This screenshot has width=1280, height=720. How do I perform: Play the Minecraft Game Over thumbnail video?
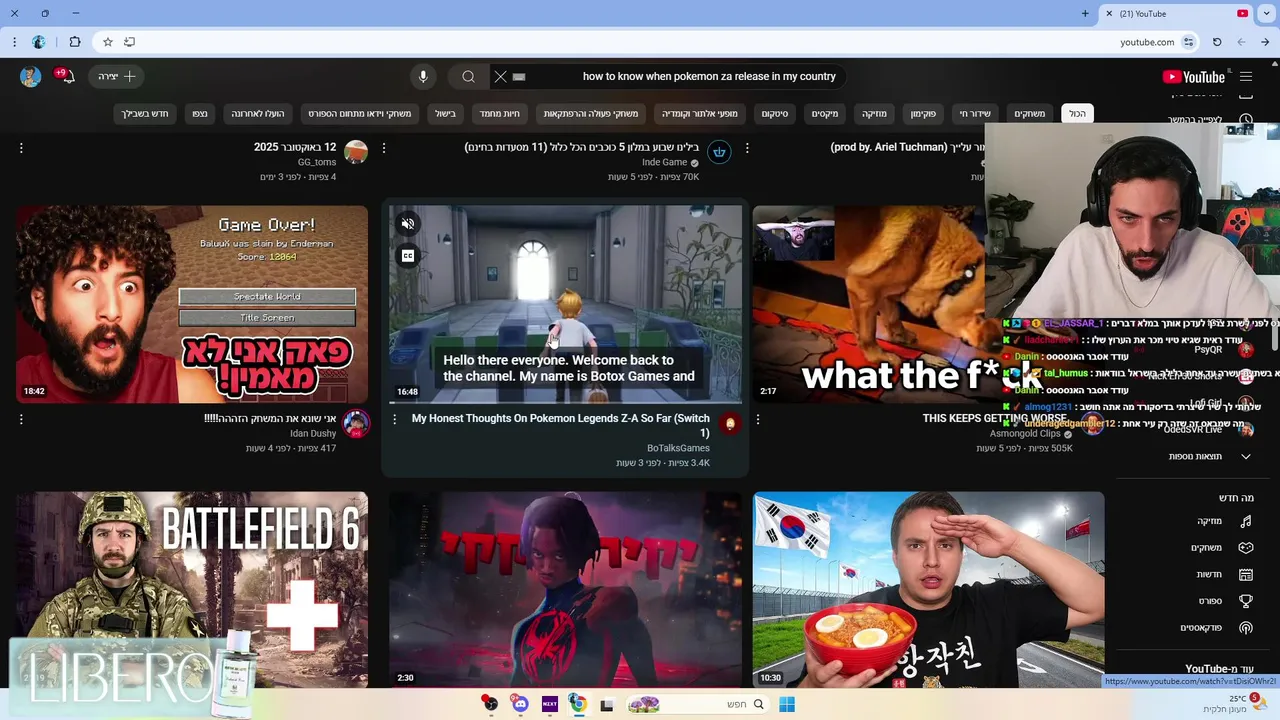192,304
